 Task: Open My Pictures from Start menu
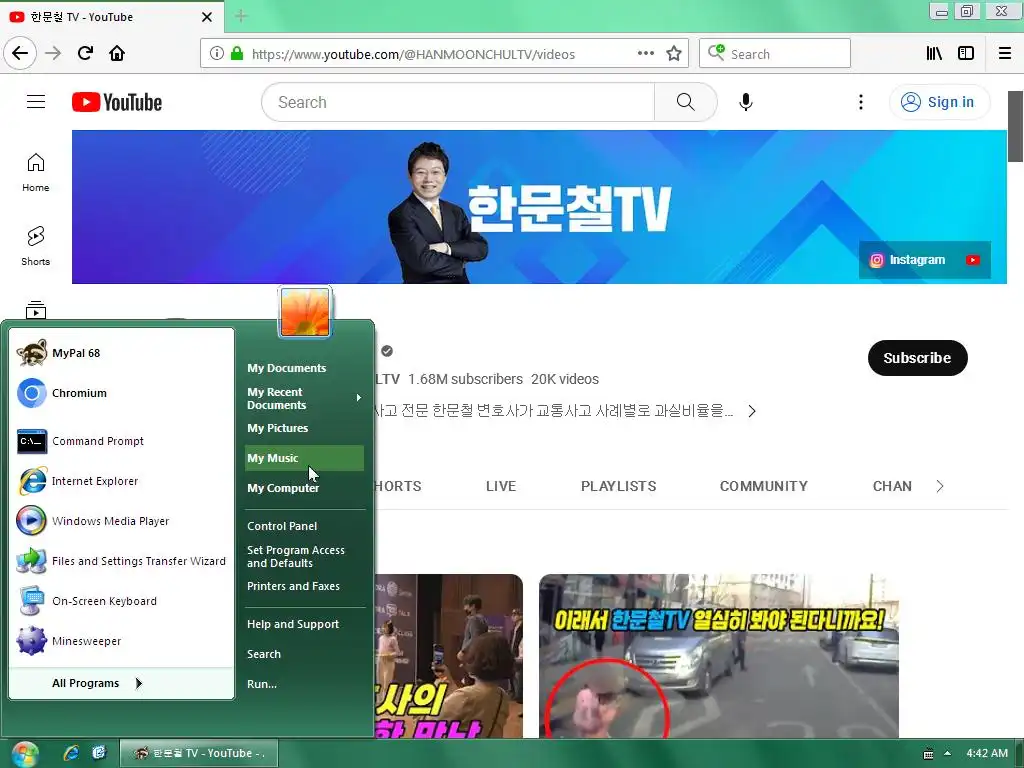pos(304,428)
